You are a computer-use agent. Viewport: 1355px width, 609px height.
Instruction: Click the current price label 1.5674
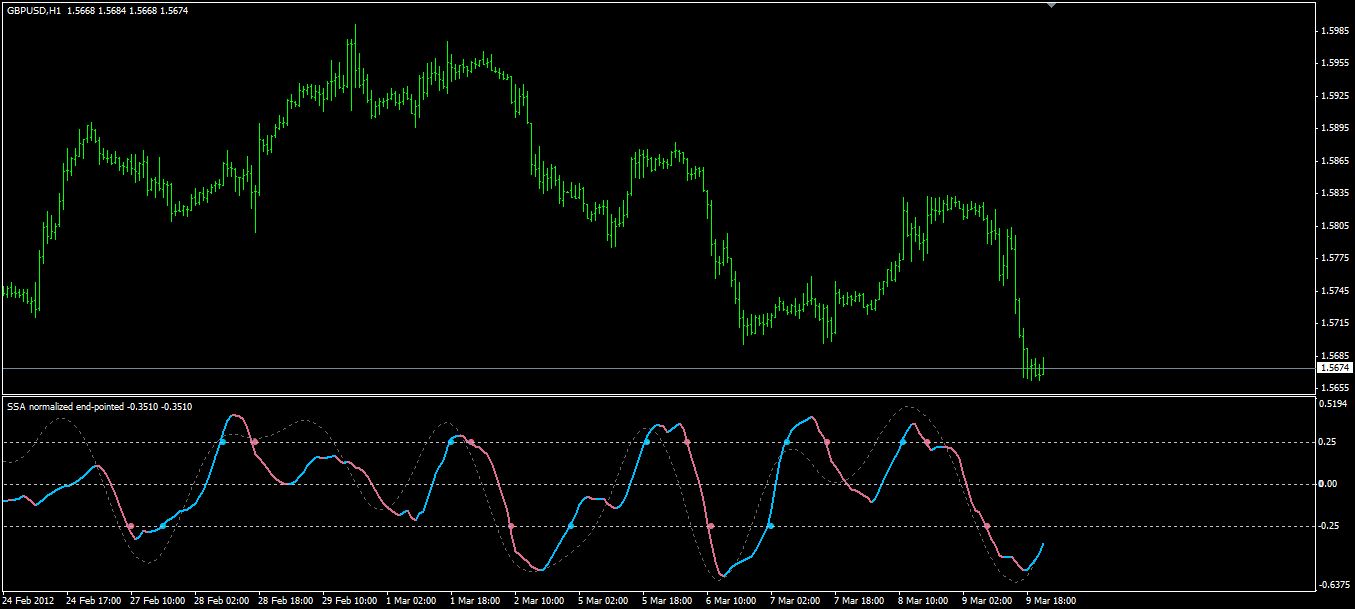1335,368
